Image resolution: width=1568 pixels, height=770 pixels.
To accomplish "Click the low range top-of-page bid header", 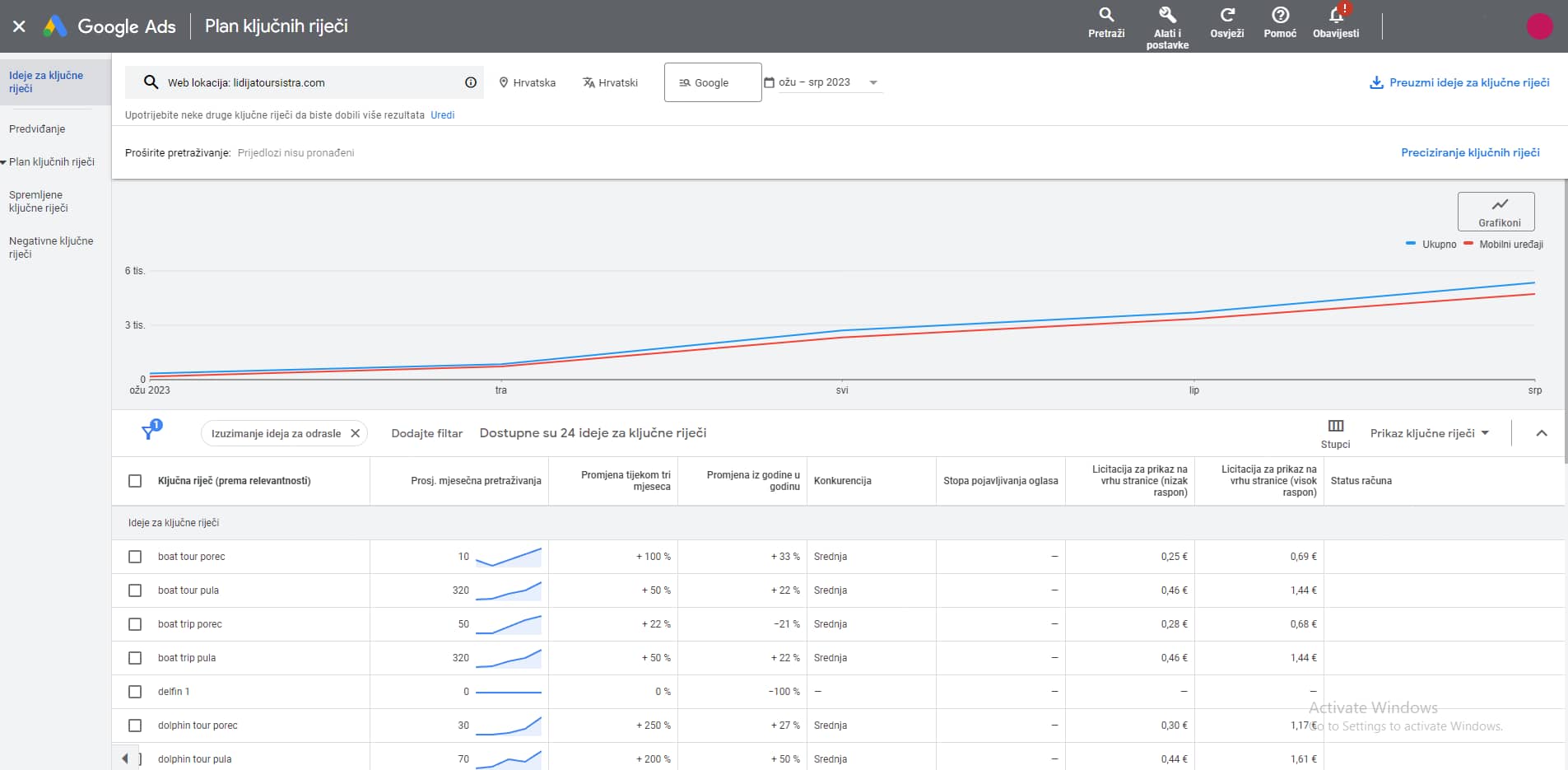I will click(x=1139, y=481).
